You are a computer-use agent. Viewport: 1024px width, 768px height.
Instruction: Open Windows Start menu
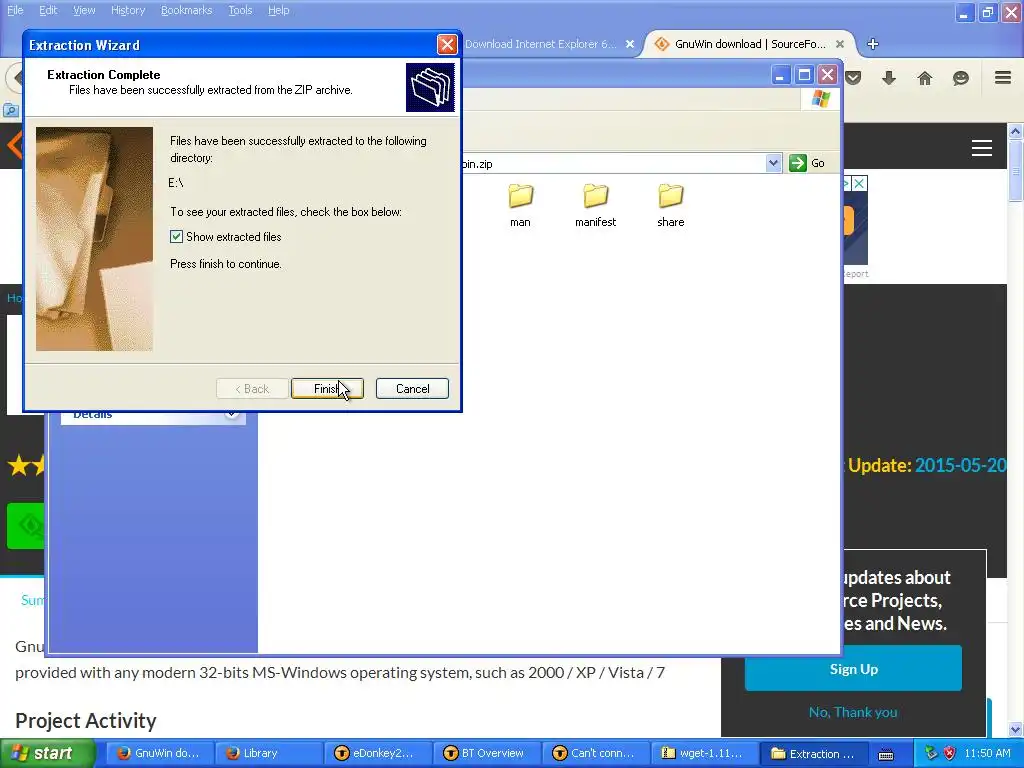48,753
